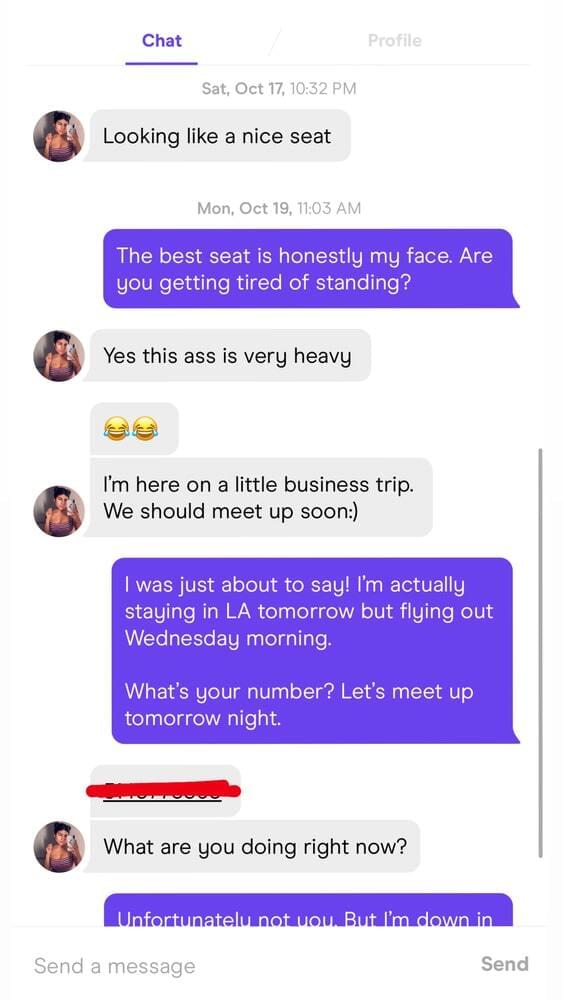Select the Chat tab

[x=161, y=41]
